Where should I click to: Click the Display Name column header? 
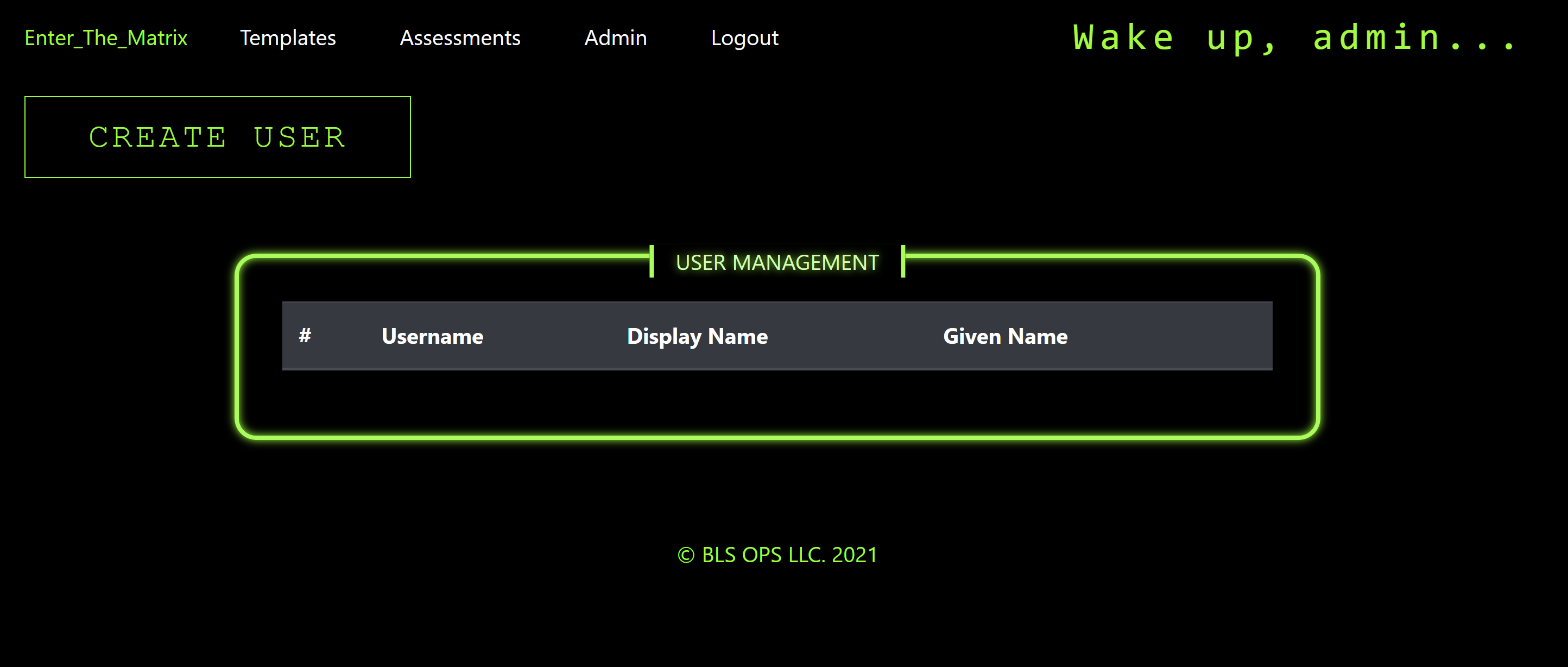point(697,336)
